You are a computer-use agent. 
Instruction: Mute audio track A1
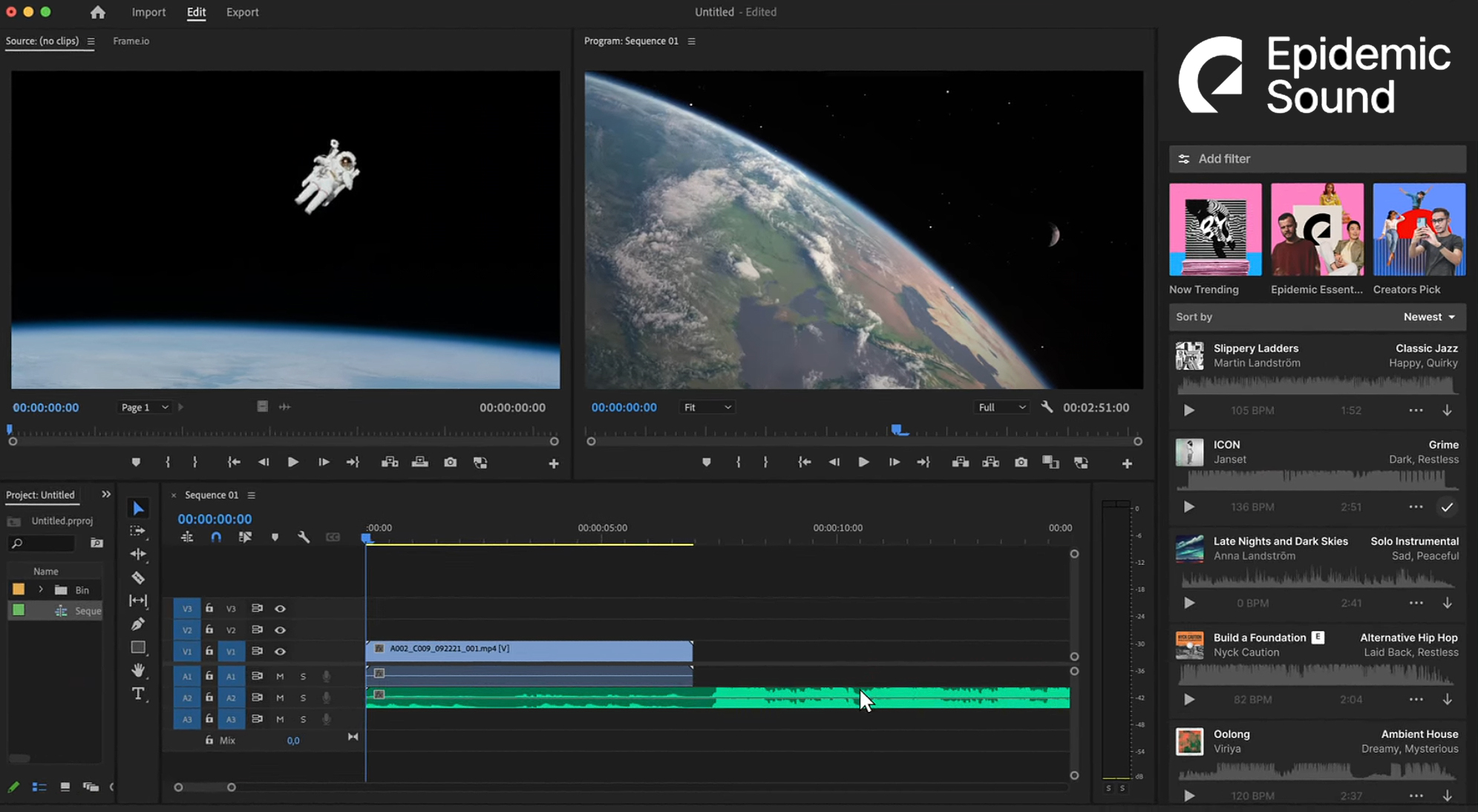280,676
